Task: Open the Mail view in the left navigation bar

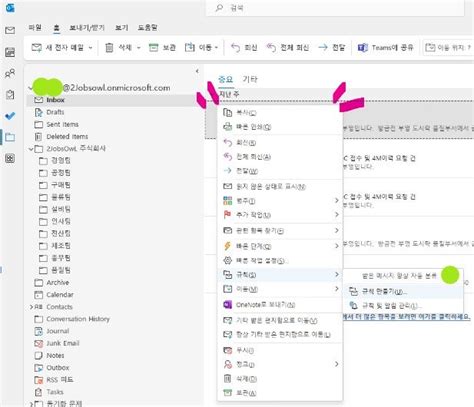Action: pos(10,31)
